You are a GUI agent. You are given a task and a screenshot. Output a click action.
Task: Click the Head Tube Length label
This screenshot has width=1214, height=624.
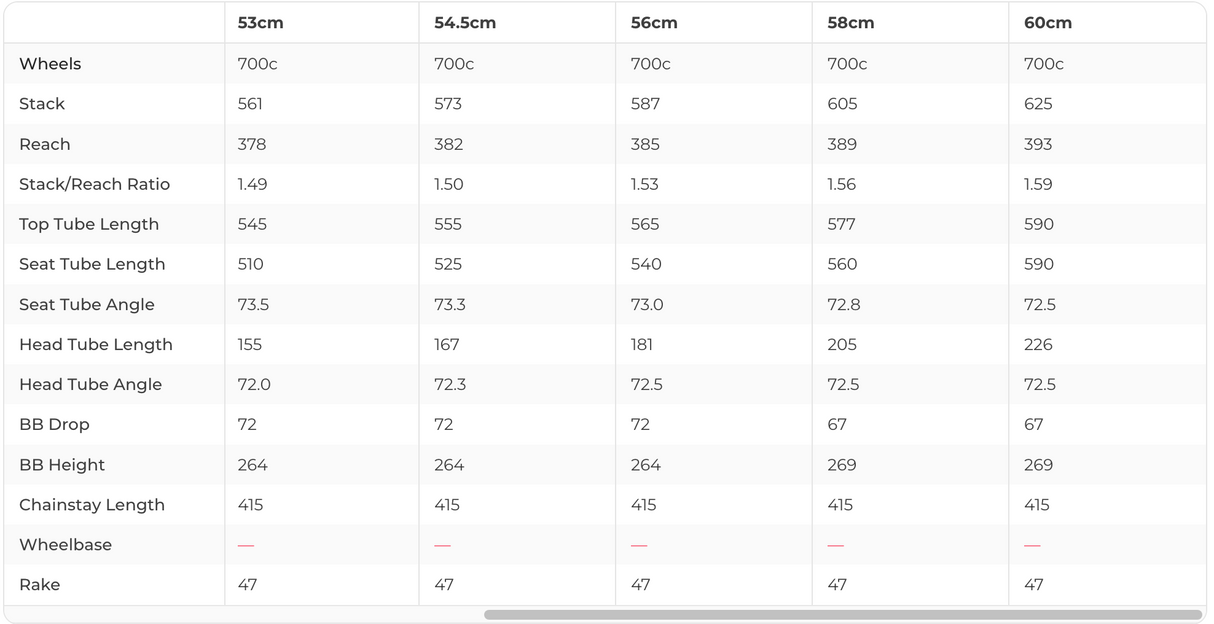coord(96,344)
